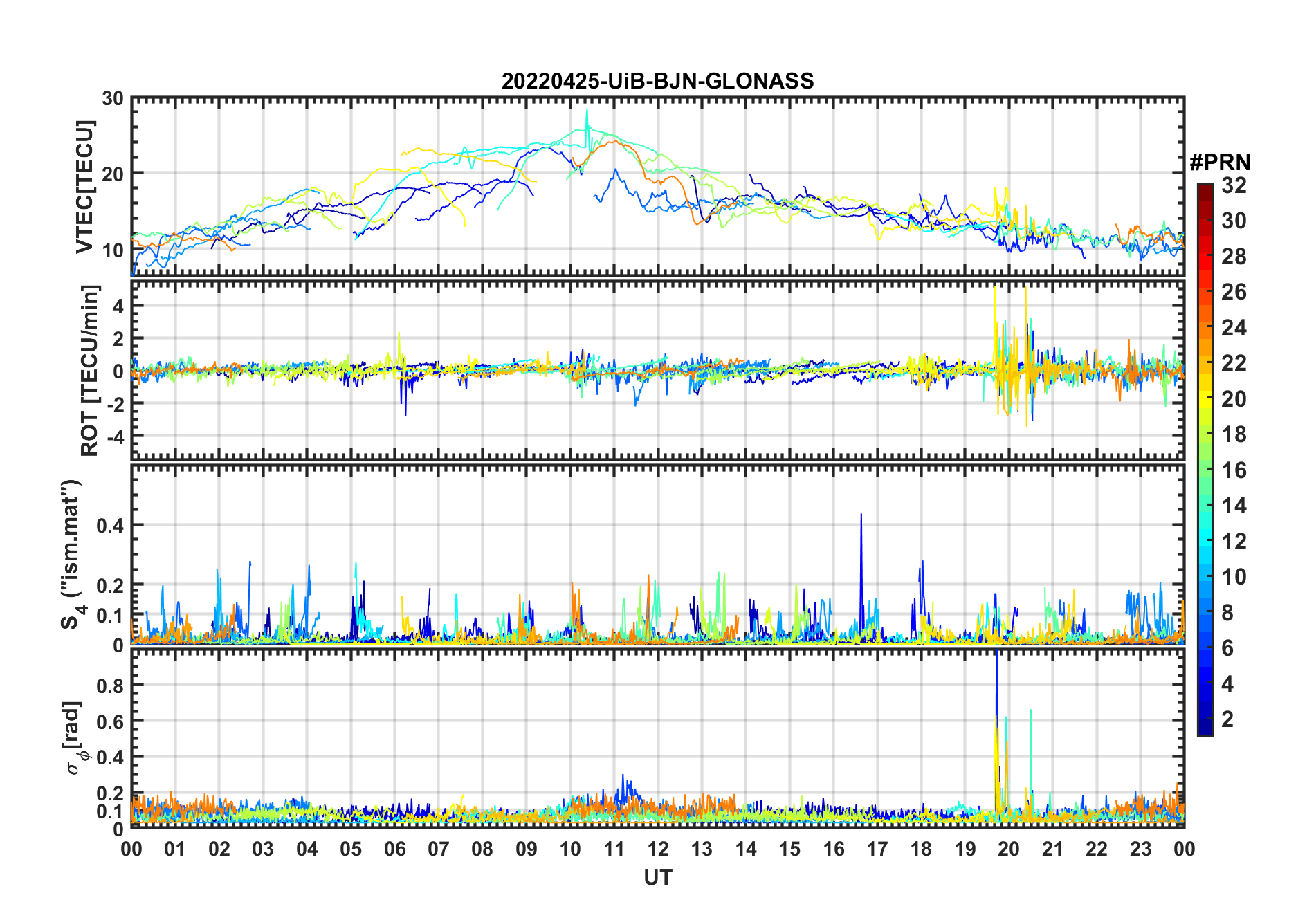Click the UT x-axis label

657,877
